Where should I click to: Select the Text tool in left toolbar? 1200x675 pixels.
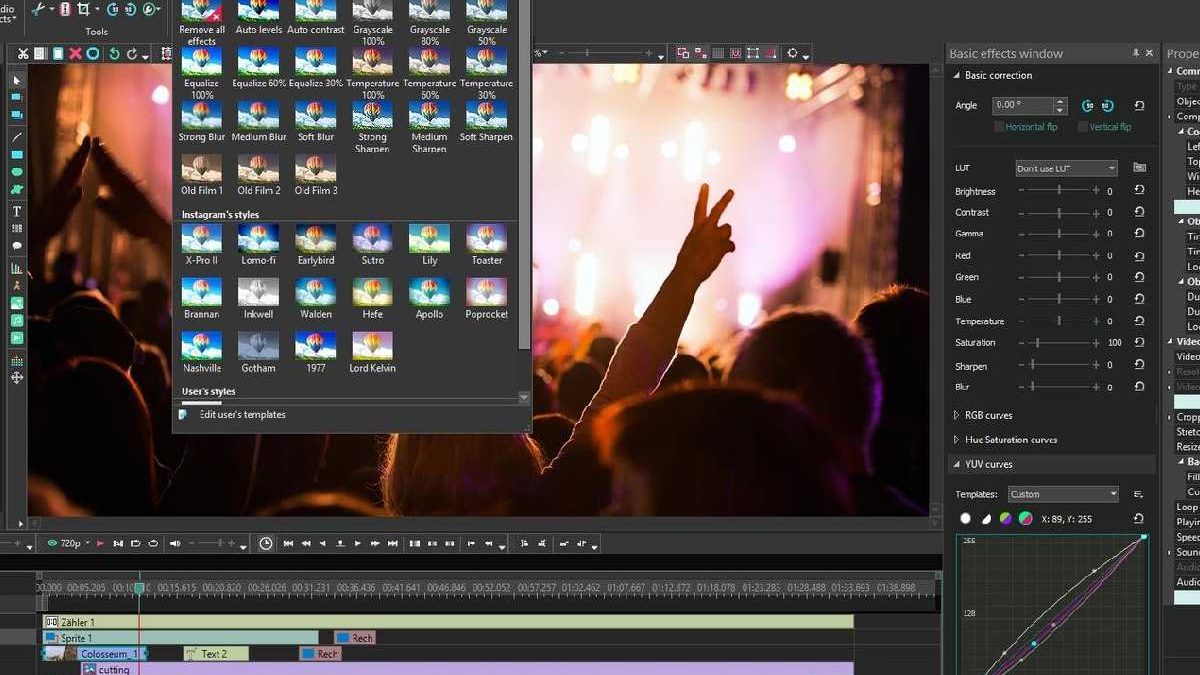coord(17,212)
